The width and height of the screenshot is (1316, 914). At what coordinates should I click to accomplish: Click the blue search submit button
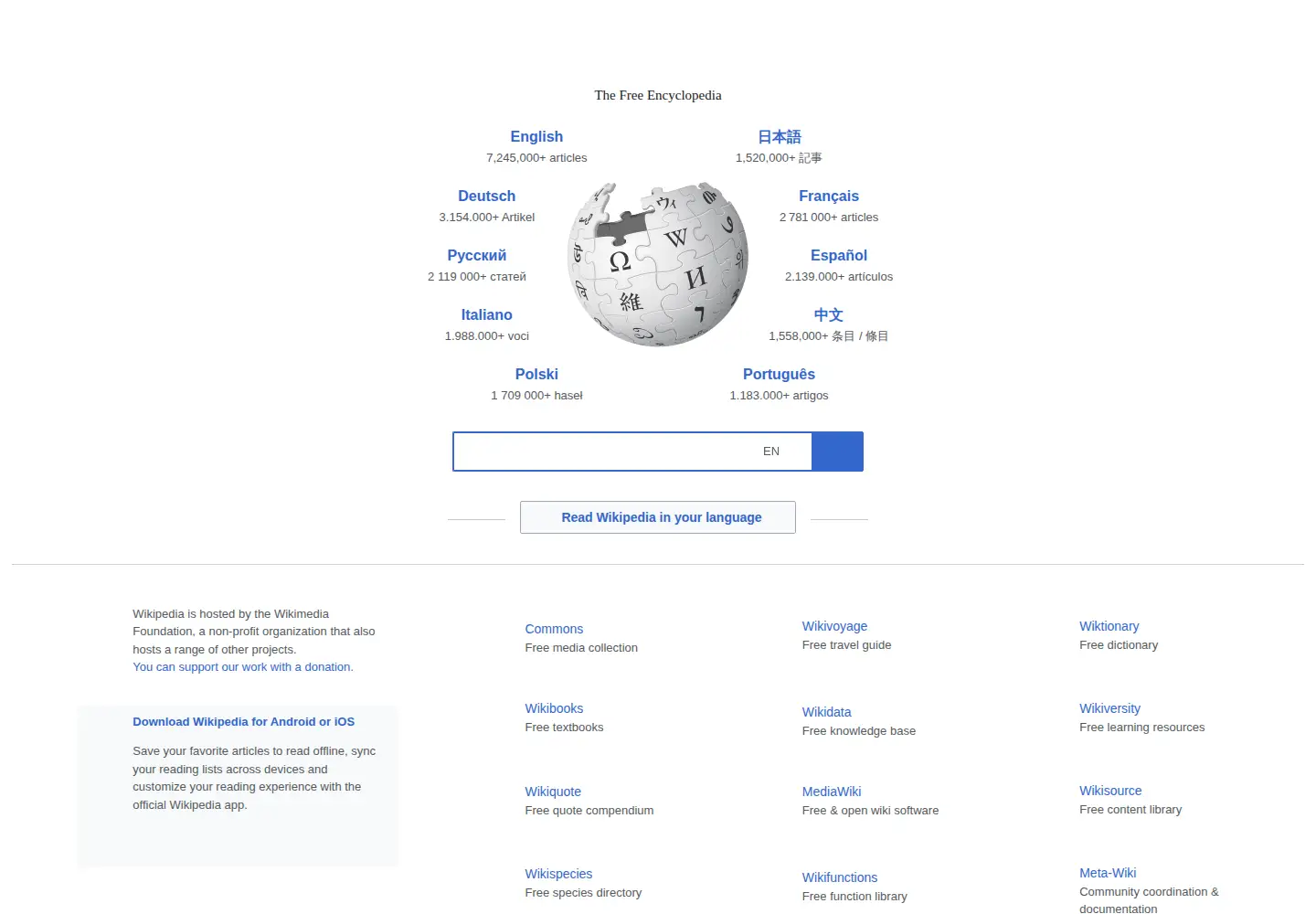837,452
